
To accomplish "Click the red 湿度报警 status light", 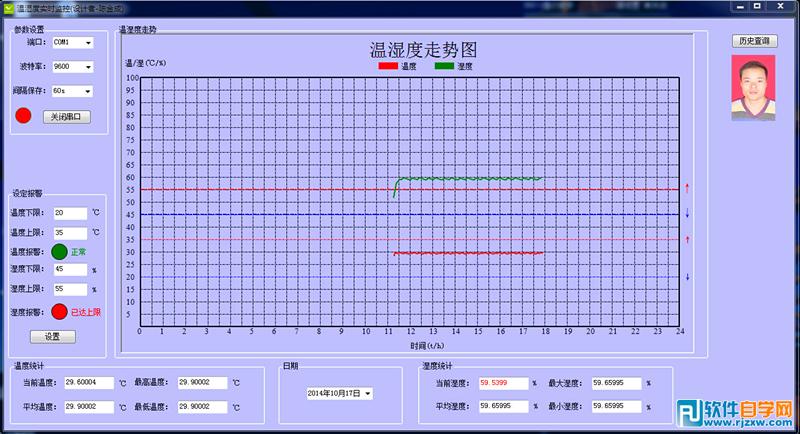I will 59,312.
